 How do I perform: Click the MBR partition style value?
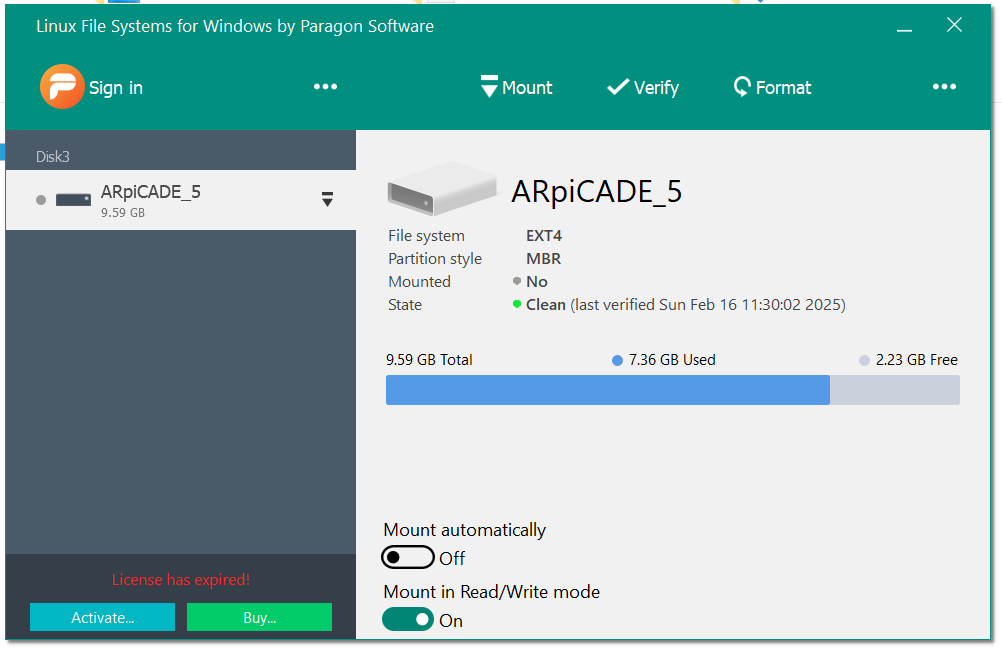tap(543, 259)
